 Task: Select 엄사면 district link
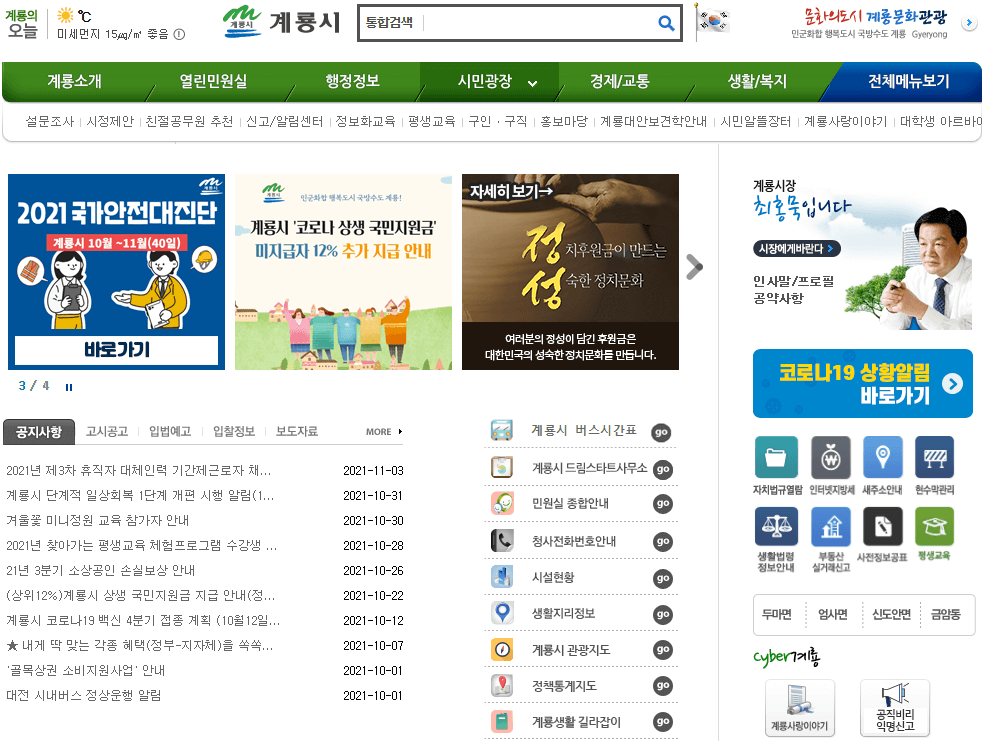pyautogui.click(x=833, y=615)
